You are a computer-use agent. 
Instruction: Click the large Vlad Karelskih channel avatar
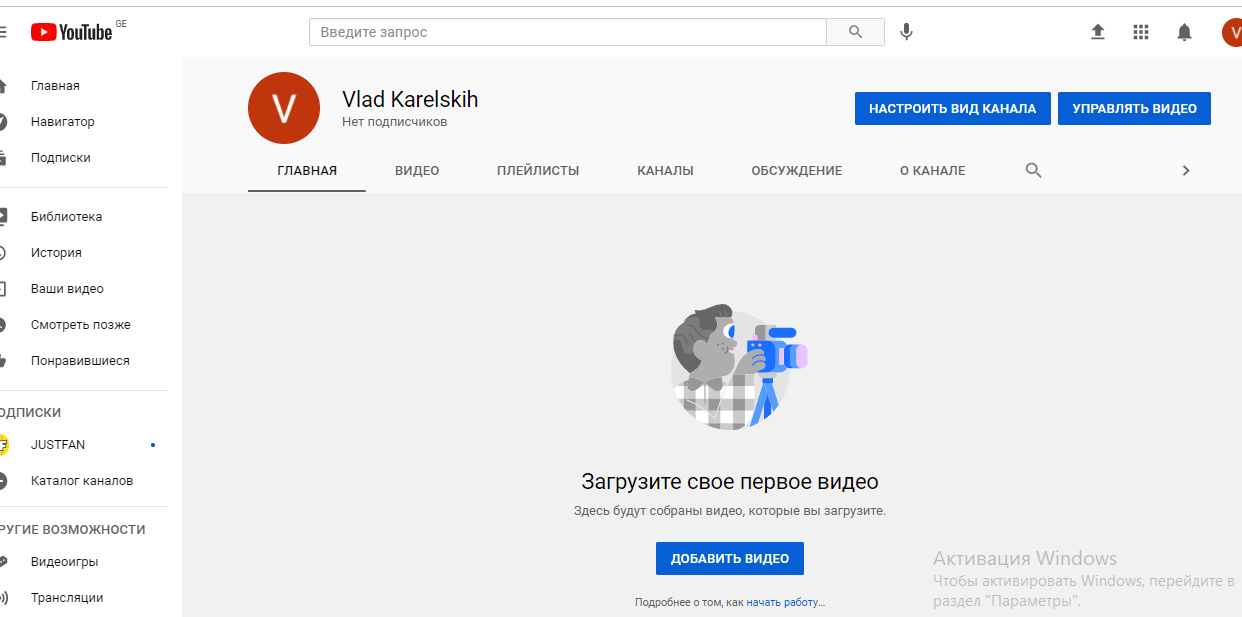[x=284, y=108]
